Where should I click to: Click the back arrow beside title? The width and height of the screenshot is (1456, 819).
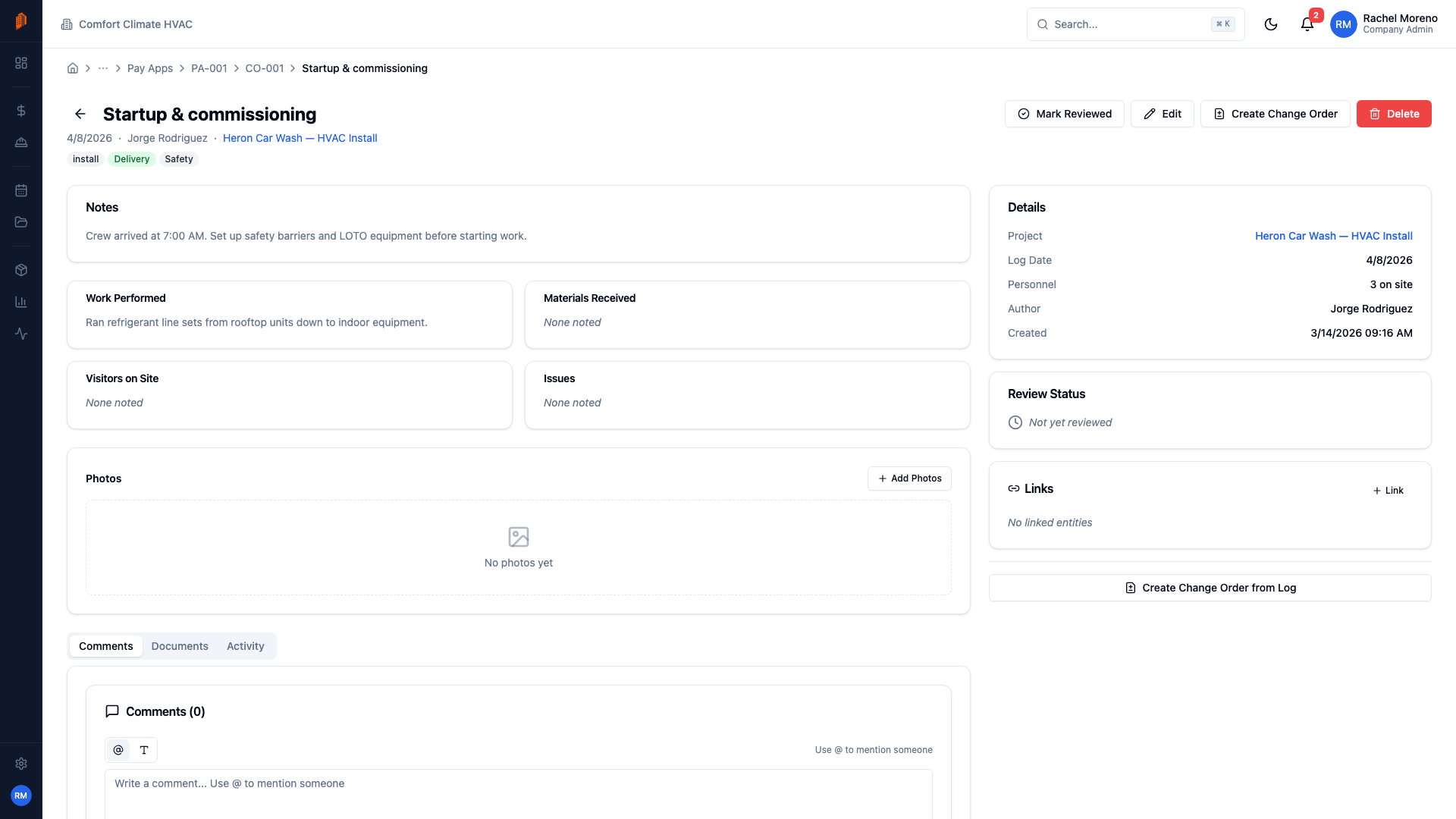click(x=80, y=114)
